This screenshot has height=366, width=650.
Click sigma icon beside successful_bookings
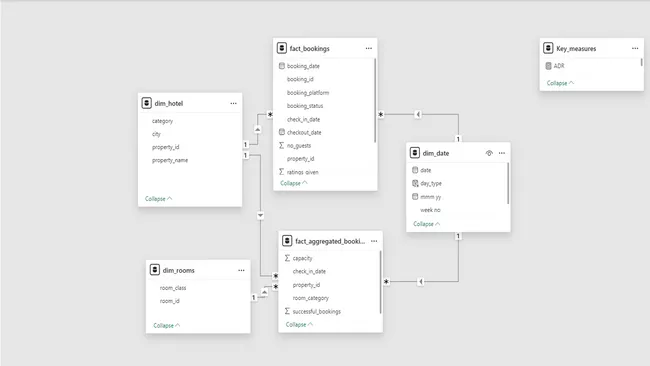click(287, 311)
